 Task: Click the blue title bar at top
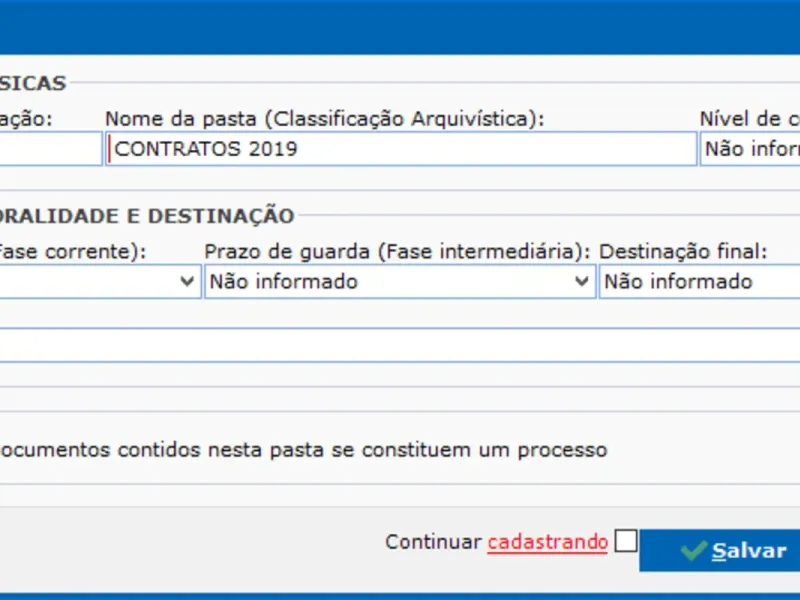400,27
